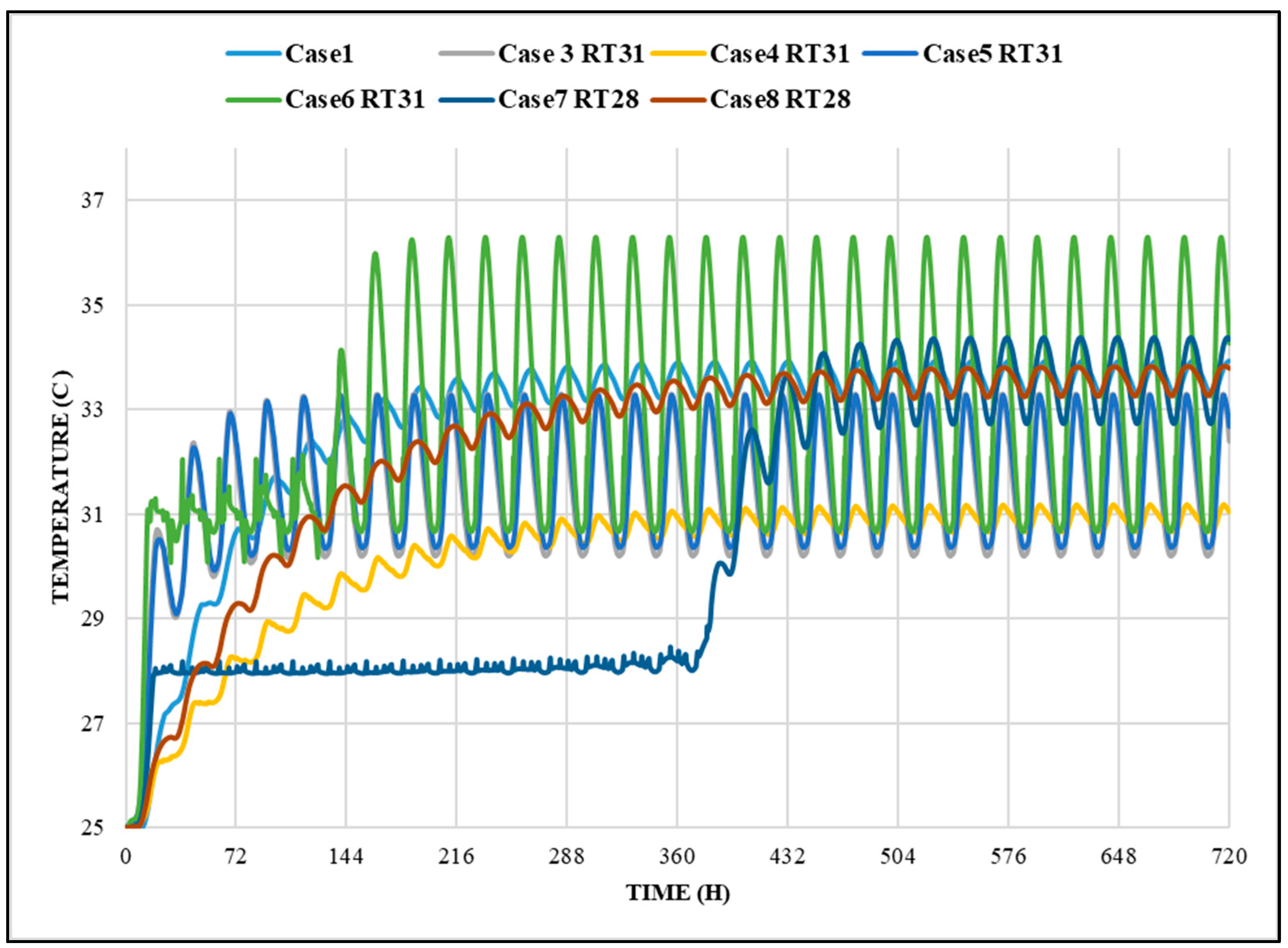
Task: Click the Case1 legend line swatch
Action: coord(254,54)
